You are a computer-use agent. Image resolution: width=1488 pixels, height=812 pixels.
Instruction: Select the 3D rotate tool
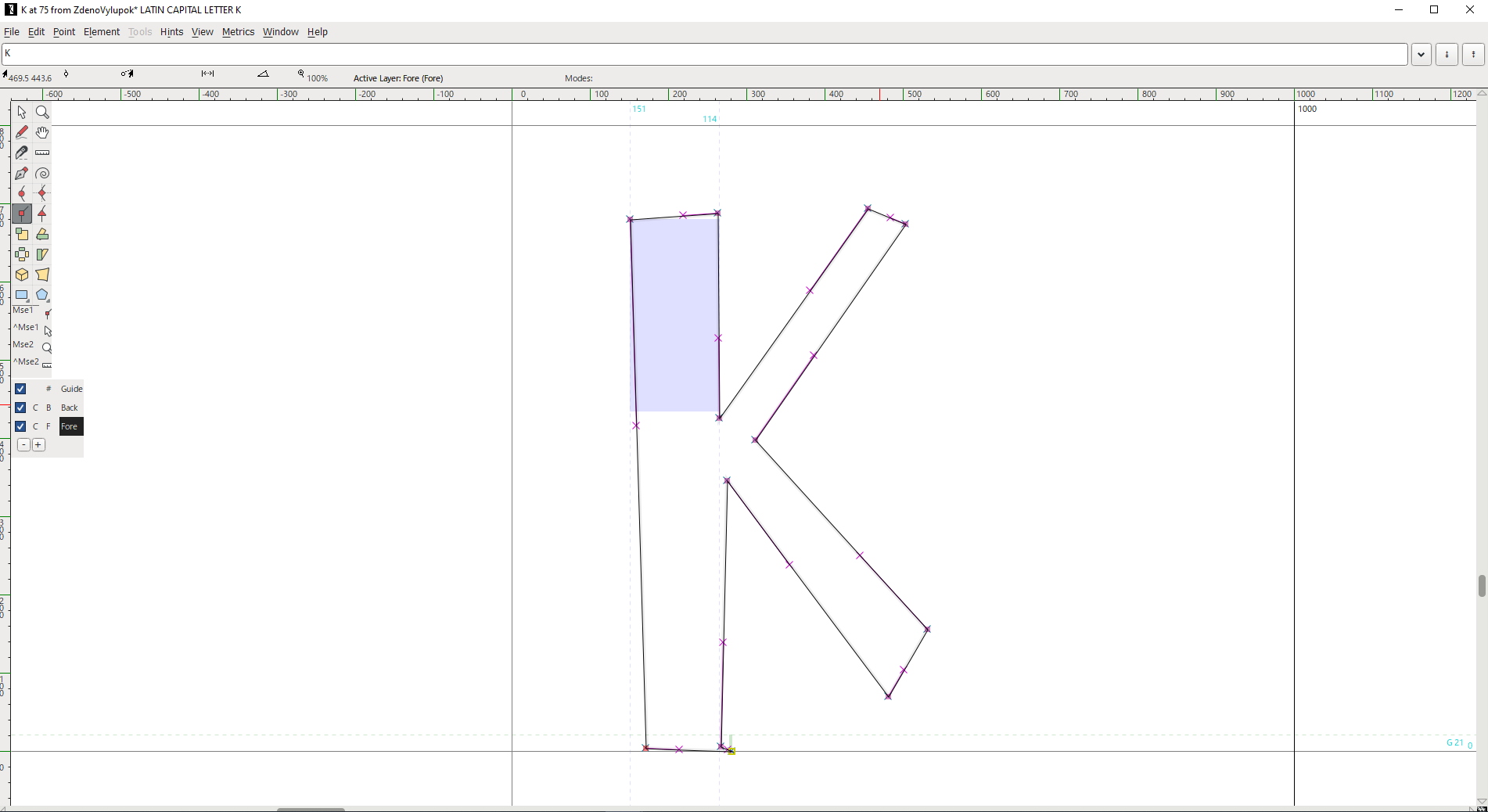(22, 275)
